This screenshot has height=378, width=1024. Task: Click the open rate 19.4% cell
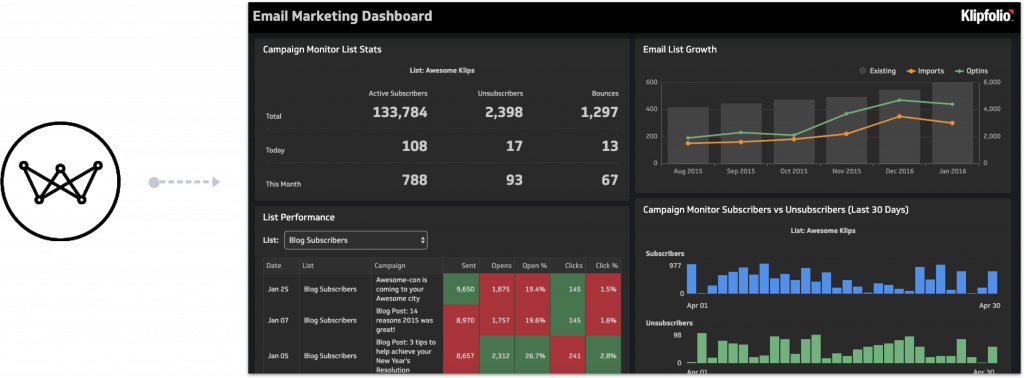pos(532,289)
